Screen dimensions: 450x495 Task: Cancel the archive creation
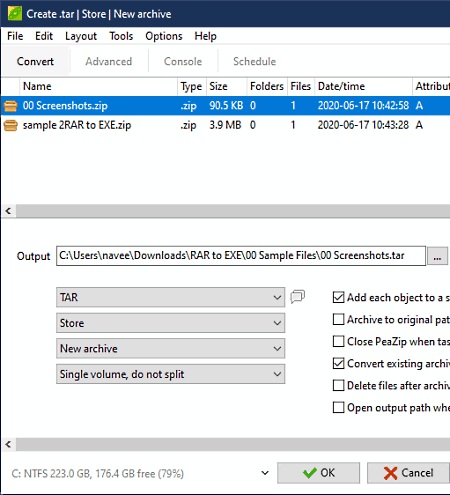(409, 473)
